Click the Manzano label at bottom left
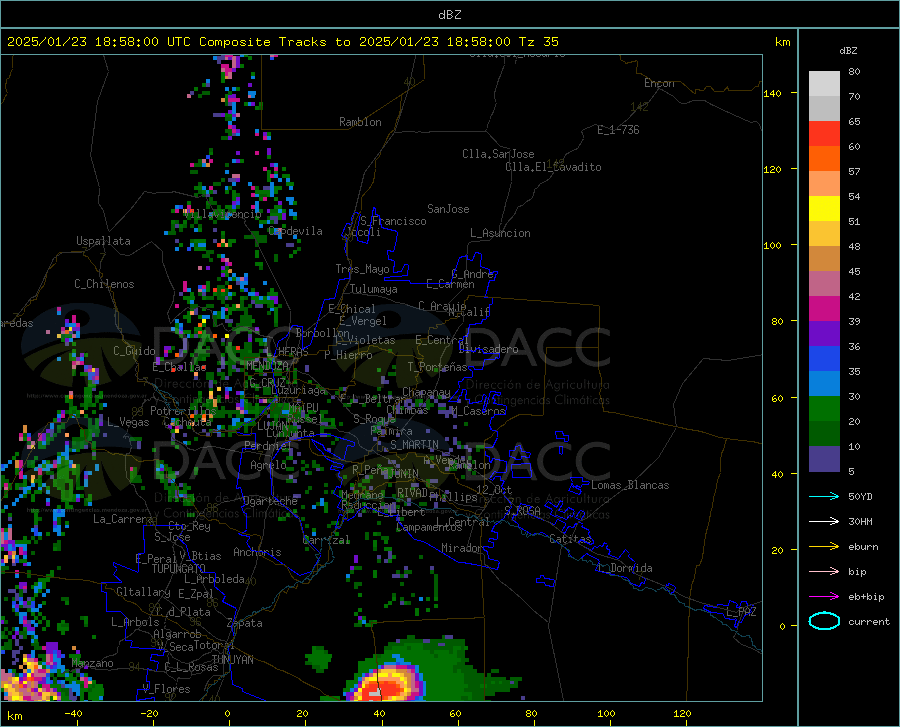Image resolution: width=900 pixels, height=727 pixels. pyautogui.click(x=92, y=663)
